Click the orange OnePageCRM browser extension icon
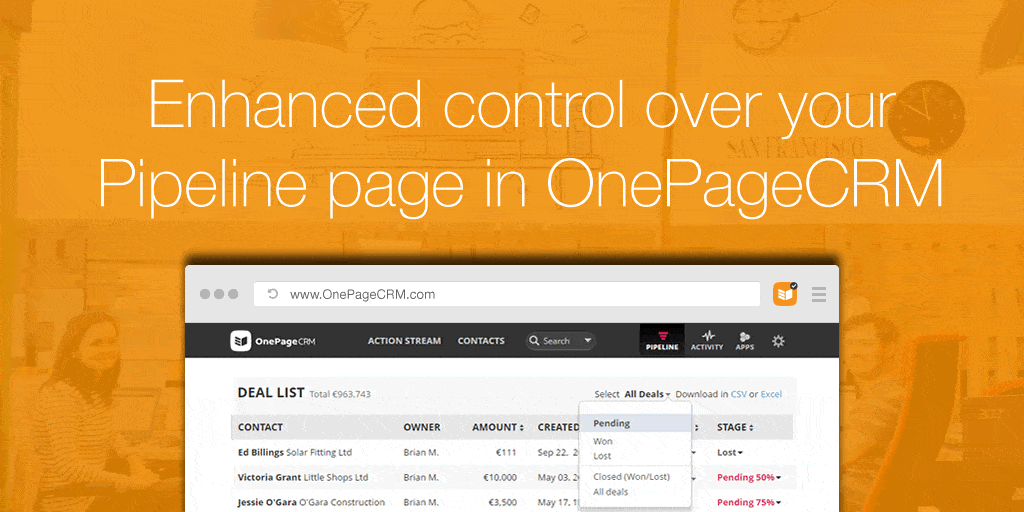The height and width of the screenshot is (512, 1024). tap(785, 294)
